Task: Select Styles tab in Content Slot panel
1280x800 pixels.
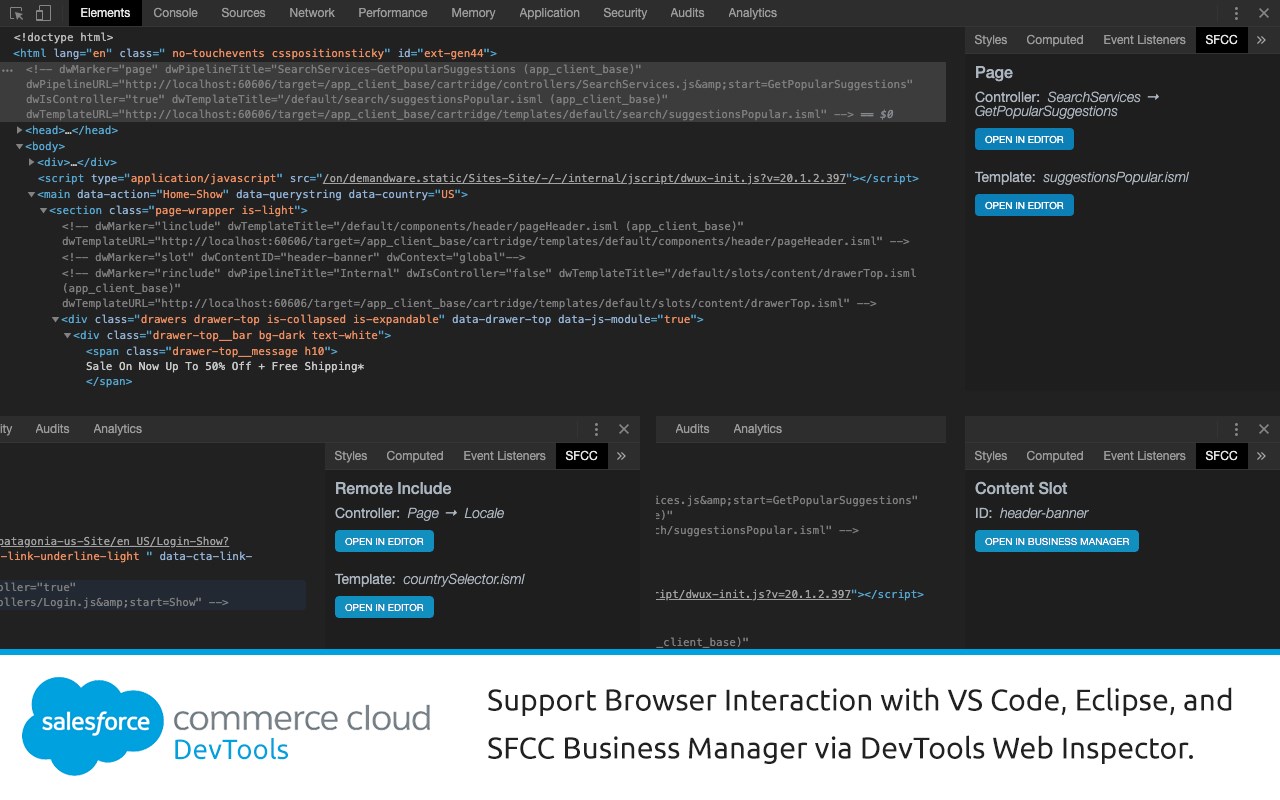Action: pos(990,456)
